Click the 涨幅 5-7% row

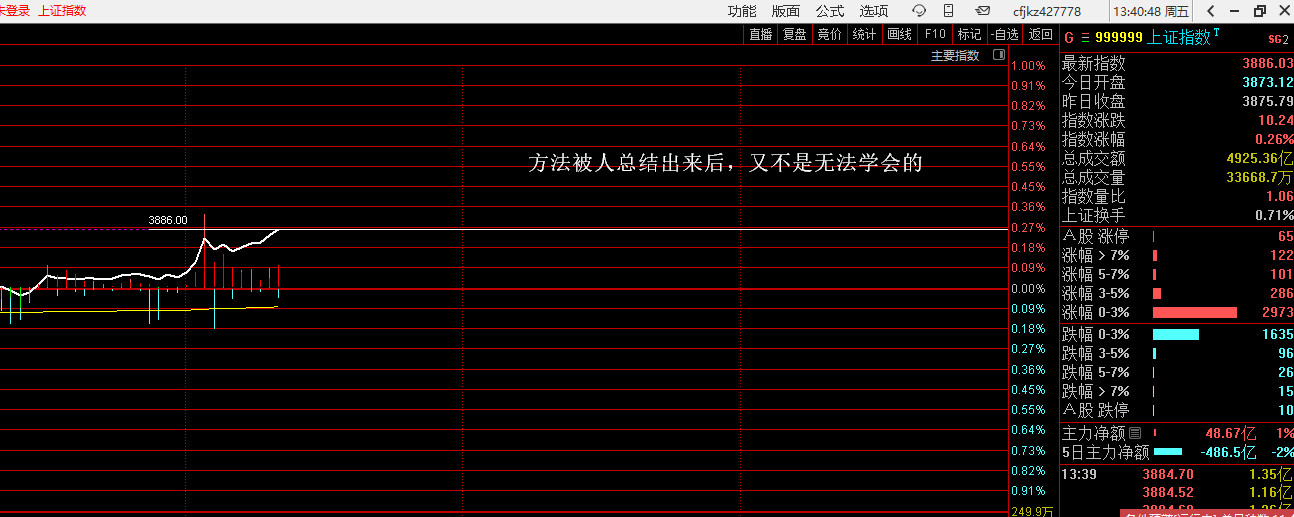(x=1177, y=274)
